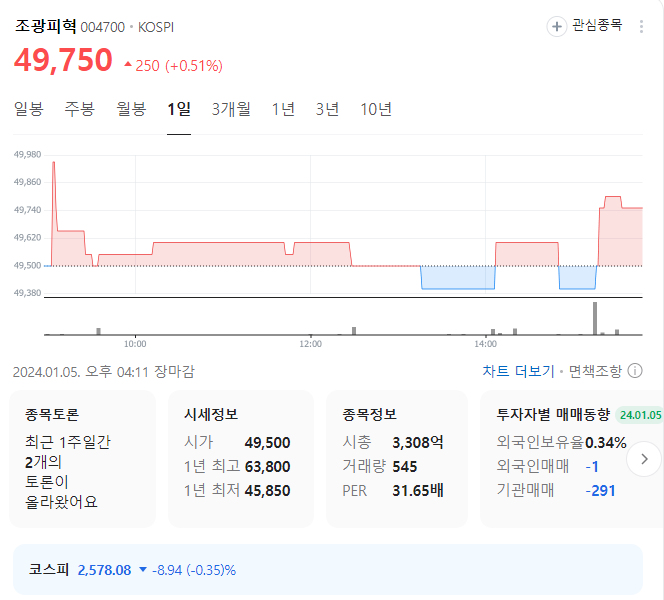This screenshot has height=600, width=664.
Task: Click the 관심종목 label button
Action: pyautogui.click(x=597, y=25)
